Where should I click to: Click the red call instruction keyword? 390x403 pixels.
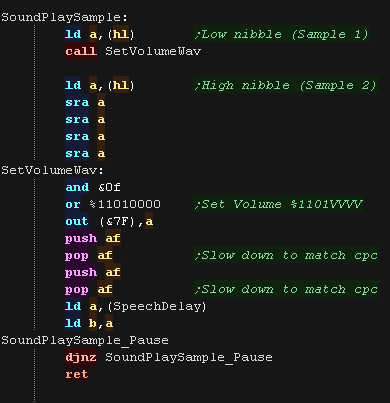[x=81, y=51]
